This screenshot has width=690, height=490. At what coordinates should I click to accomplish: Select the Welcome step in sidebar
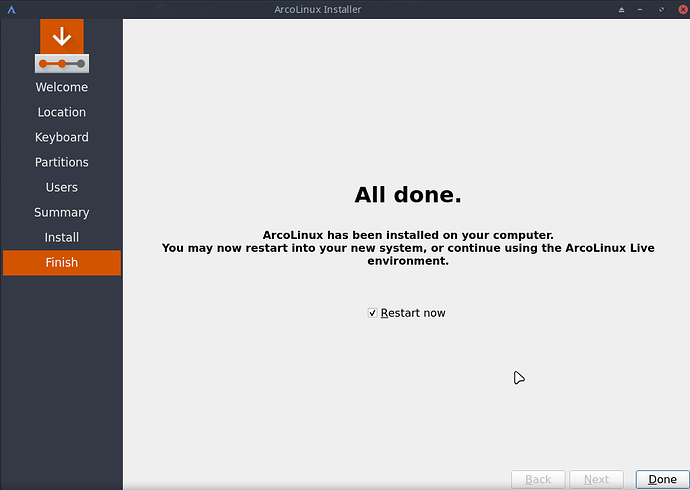(62, 87)
